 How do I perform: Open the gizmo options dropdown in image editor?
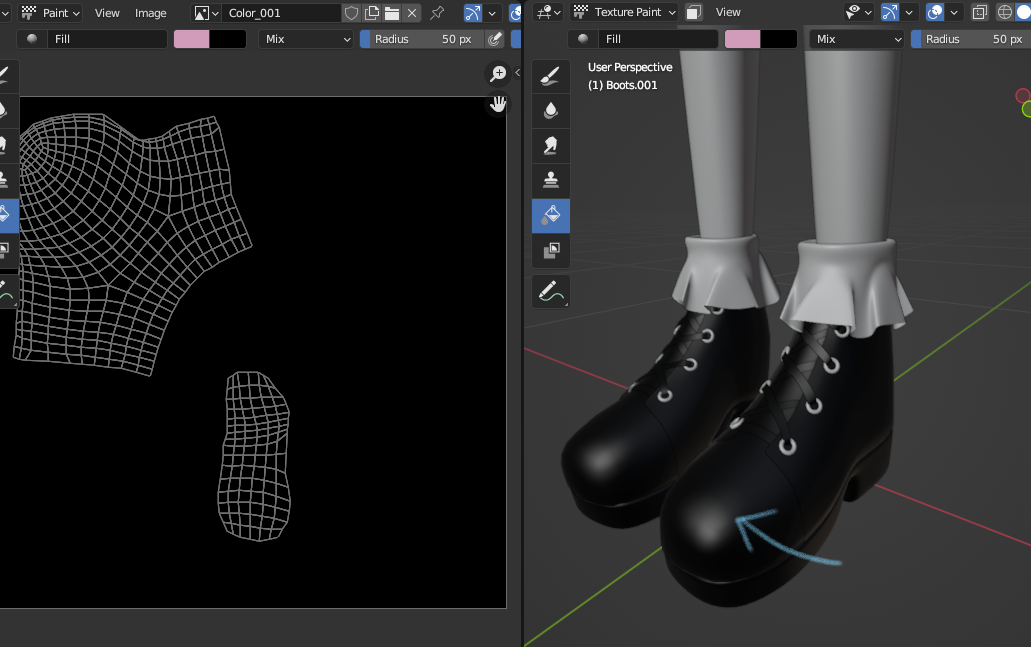(492, 12)
